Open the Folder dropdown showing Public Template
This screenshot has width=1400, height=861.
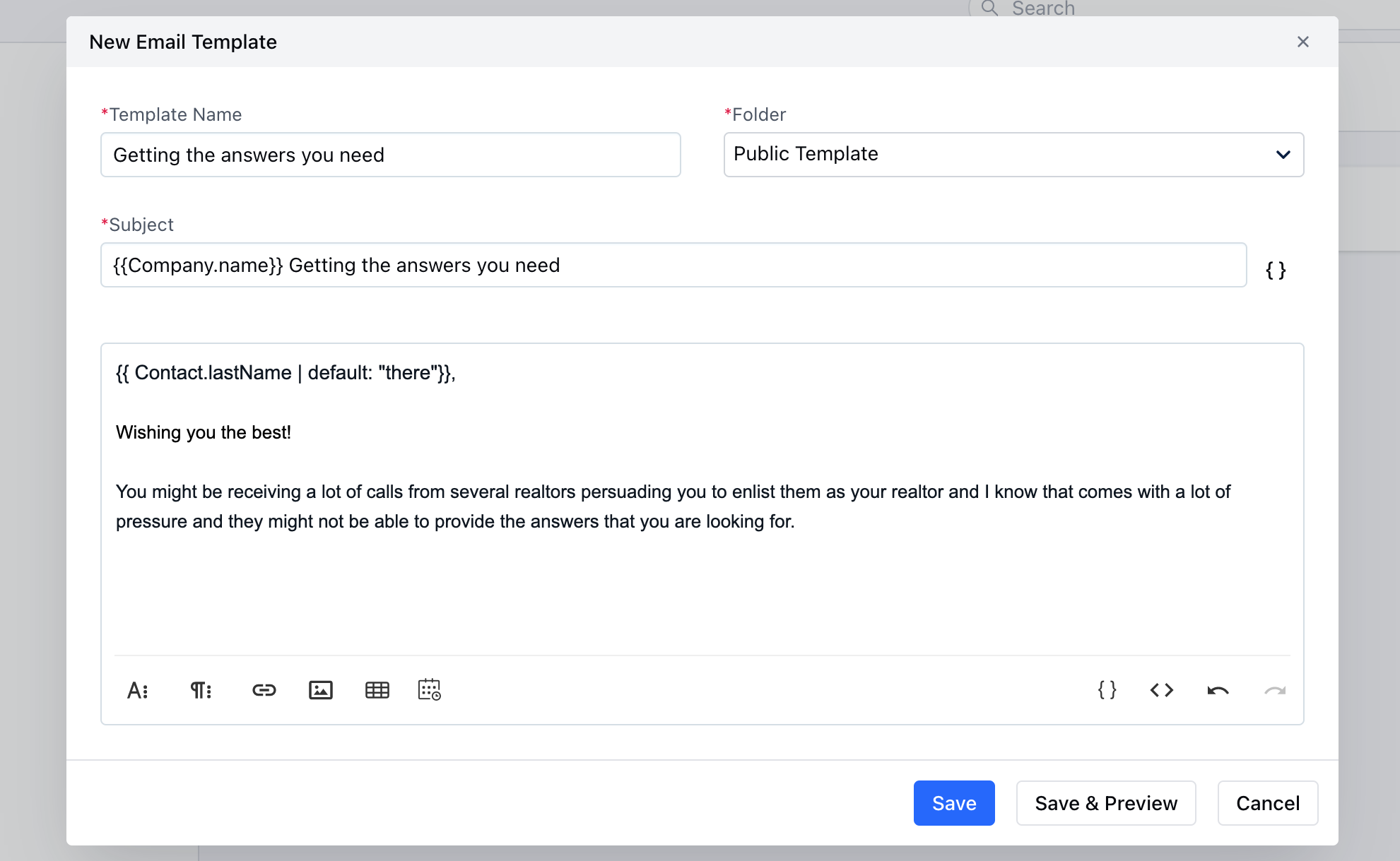(x=1013, y=155)
